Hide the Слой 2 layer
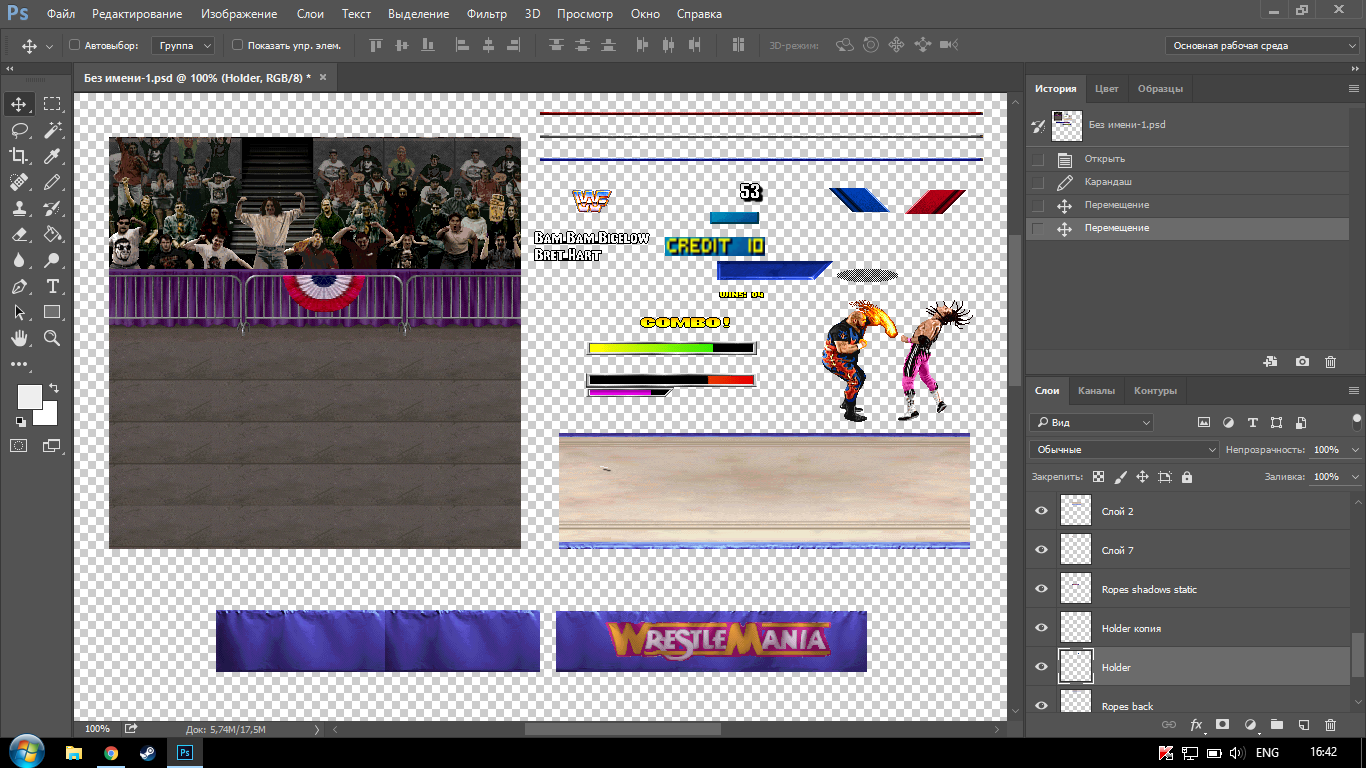This screenshot has height=768, width=1366. 1041,511
